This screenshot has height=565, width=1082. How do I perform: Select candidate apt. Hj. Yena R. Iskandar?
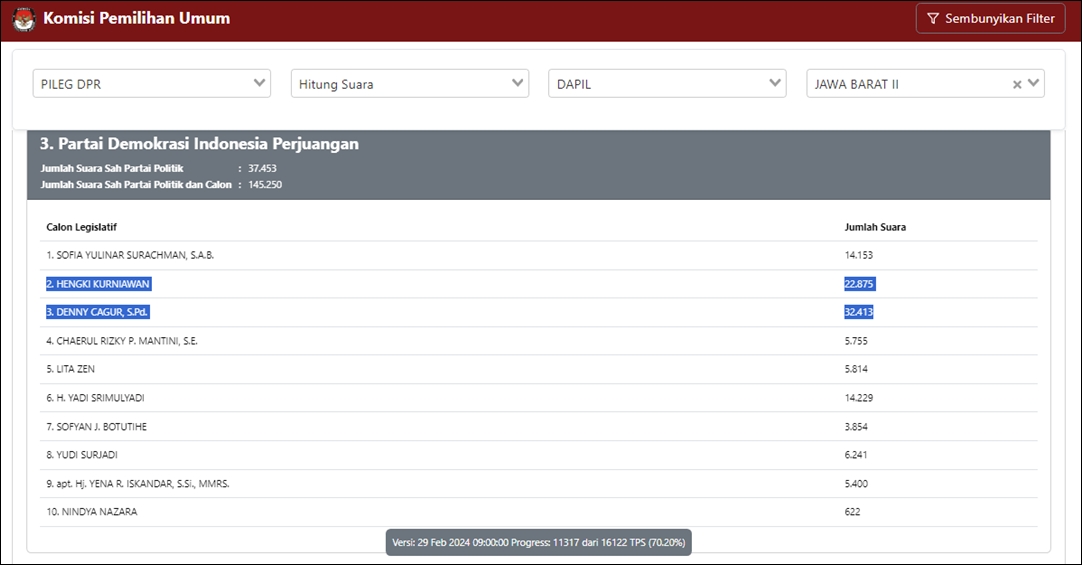click(x=138, y=484)
